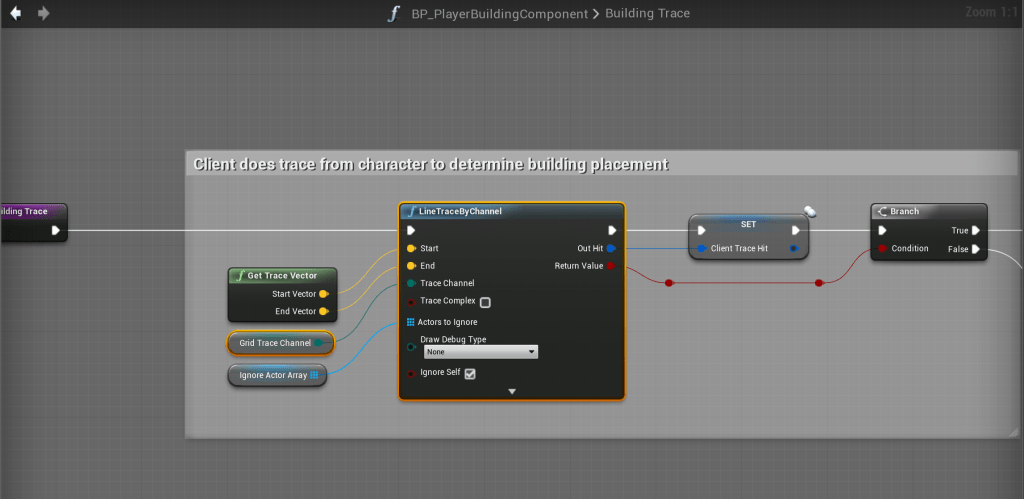Image resolution: width=1024 pixels, height=499 pixels.
Task: Click the replication icon above SET node
Action: click(810, 211)
